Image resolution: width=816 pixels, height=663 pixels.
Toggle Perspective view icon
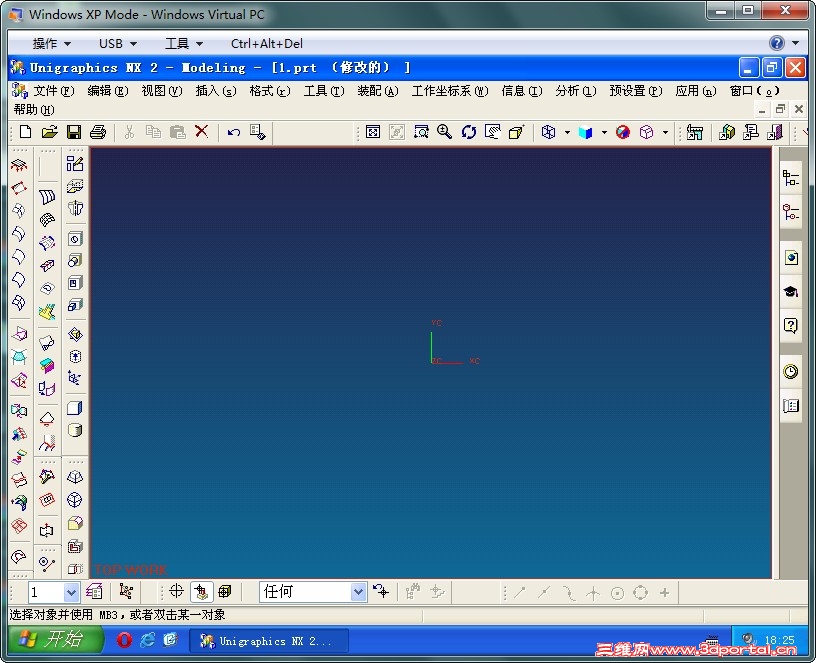coord(516,132)
